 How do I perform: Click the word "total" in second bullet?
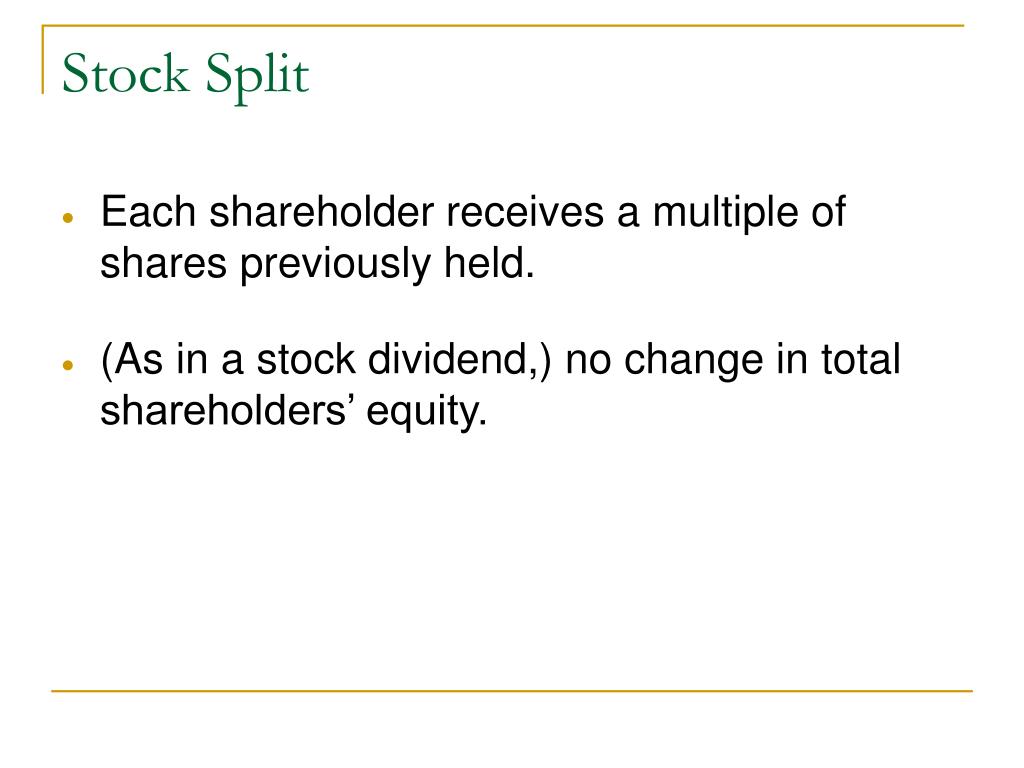click(861, 360)
